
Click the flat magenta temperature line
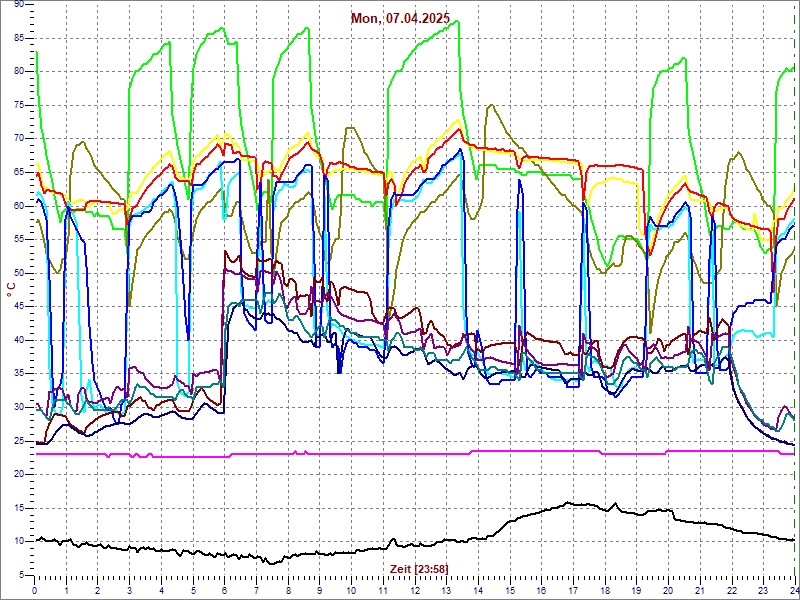(300, 453)
